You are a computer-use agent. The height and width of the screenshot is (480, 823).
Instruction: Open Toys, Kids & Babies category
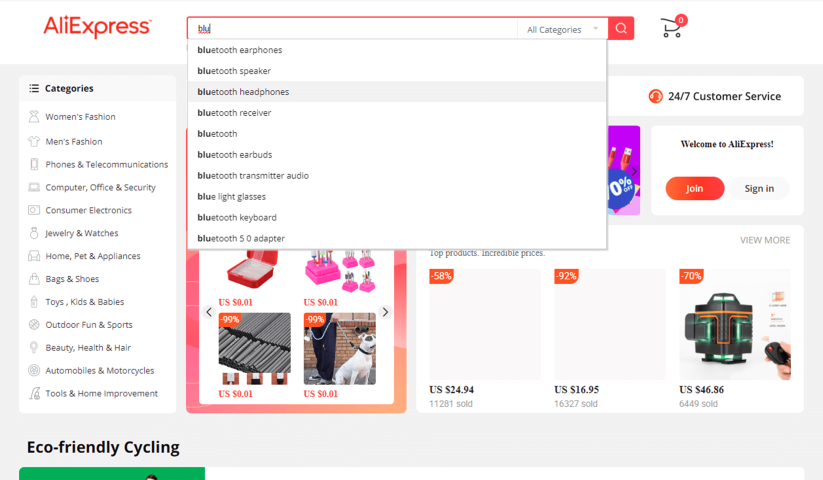click(85, 302)
